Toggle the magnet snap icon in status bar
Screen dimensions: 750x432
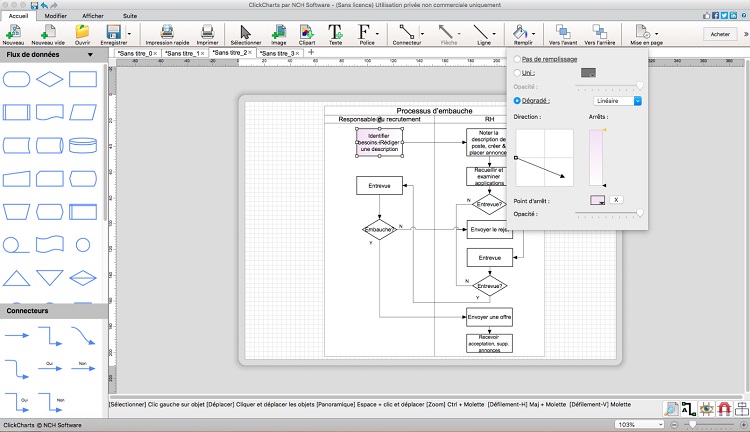(723, 407)
